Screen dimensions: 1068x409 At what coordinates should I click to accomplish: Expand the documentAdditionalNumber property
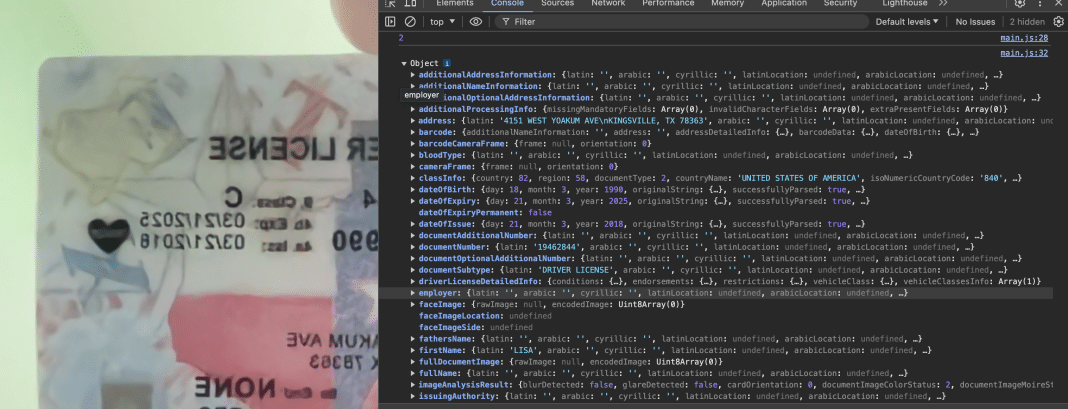pyautogui.click(x=413, y=235)
